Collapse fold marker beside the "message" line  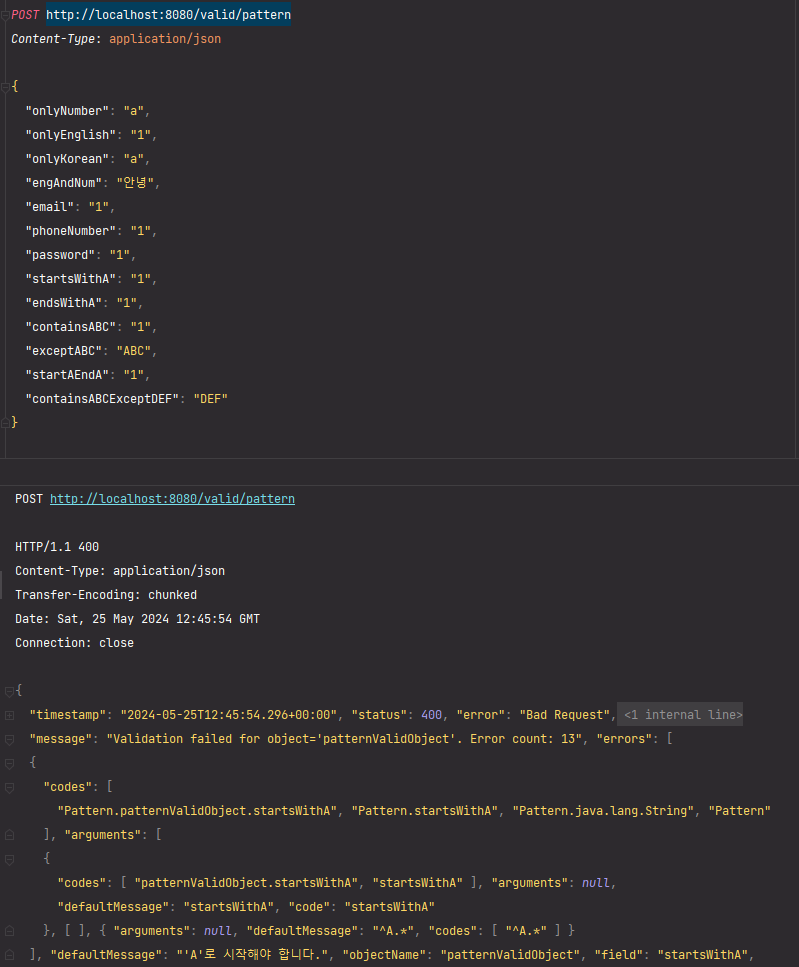click(x=9, y=739)
